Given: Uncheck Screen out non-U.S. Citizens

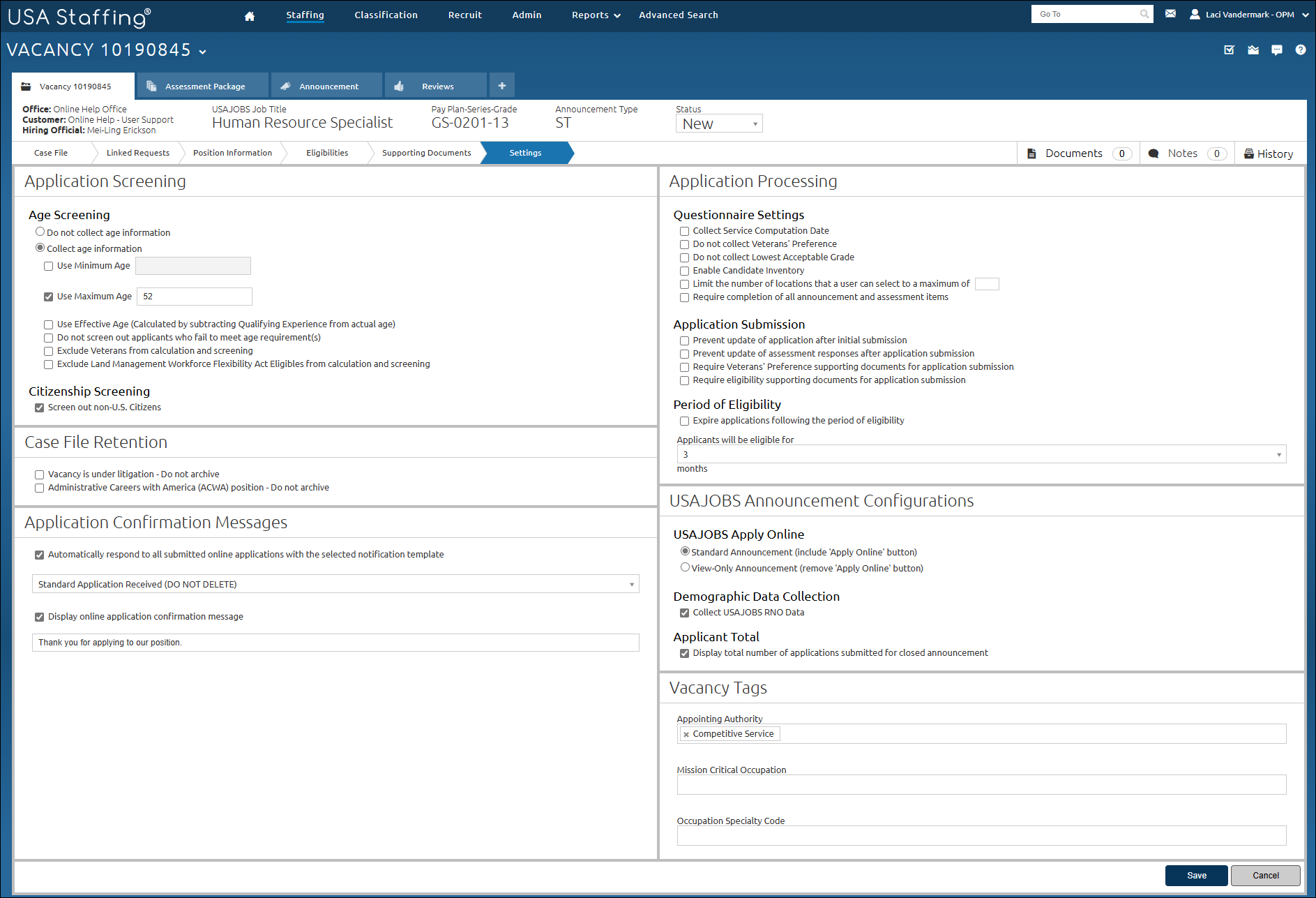Looking at the screenshot, I should coord(40,407).
